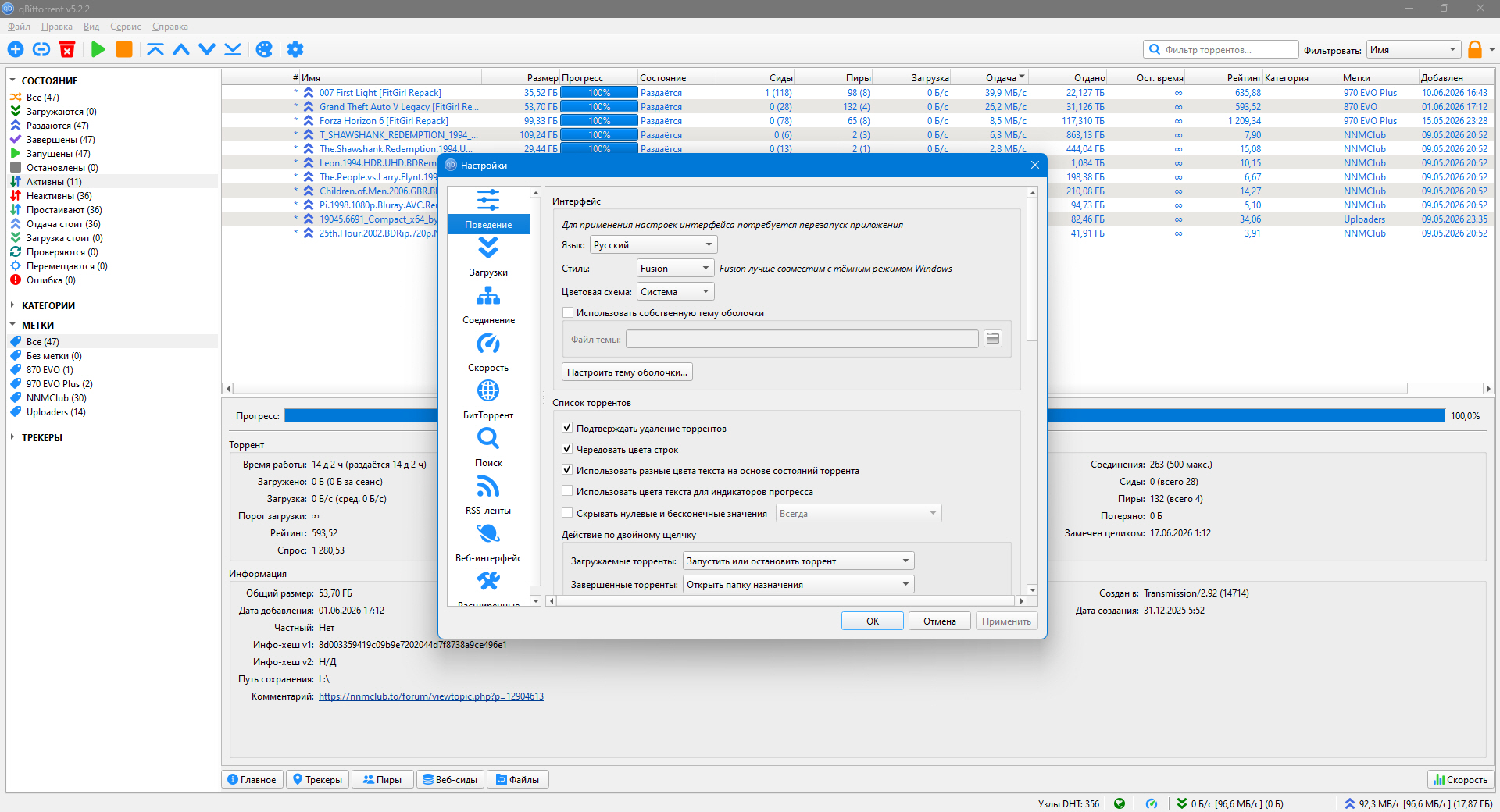The height and width of the screenshot is (812, 1500).
Task: Click the orange lock interface icon
Action: point(1474,49)
